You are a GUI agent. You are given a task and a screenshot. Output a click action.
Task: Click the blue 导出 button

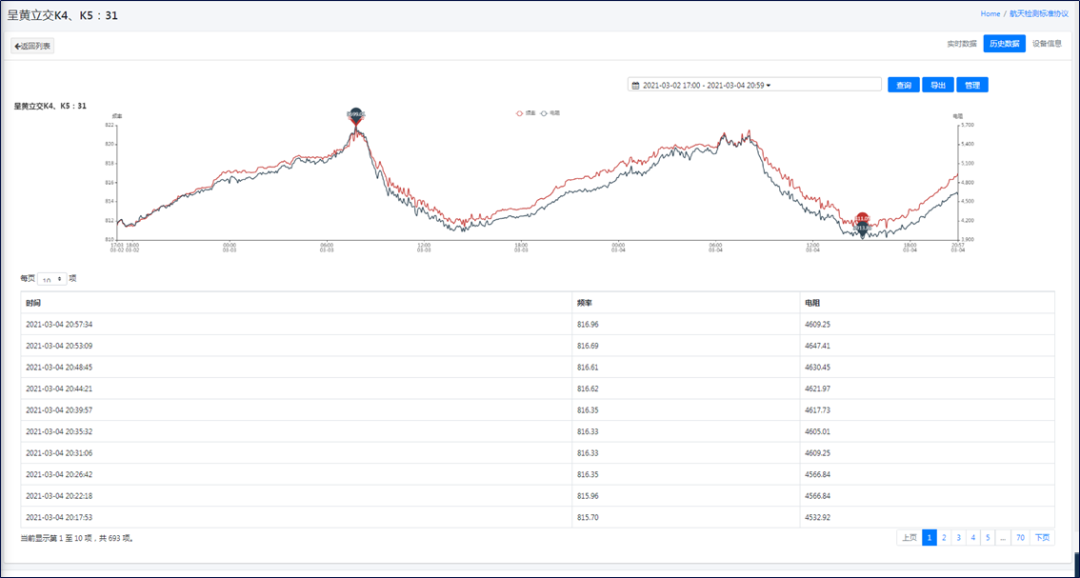(938, 85)
